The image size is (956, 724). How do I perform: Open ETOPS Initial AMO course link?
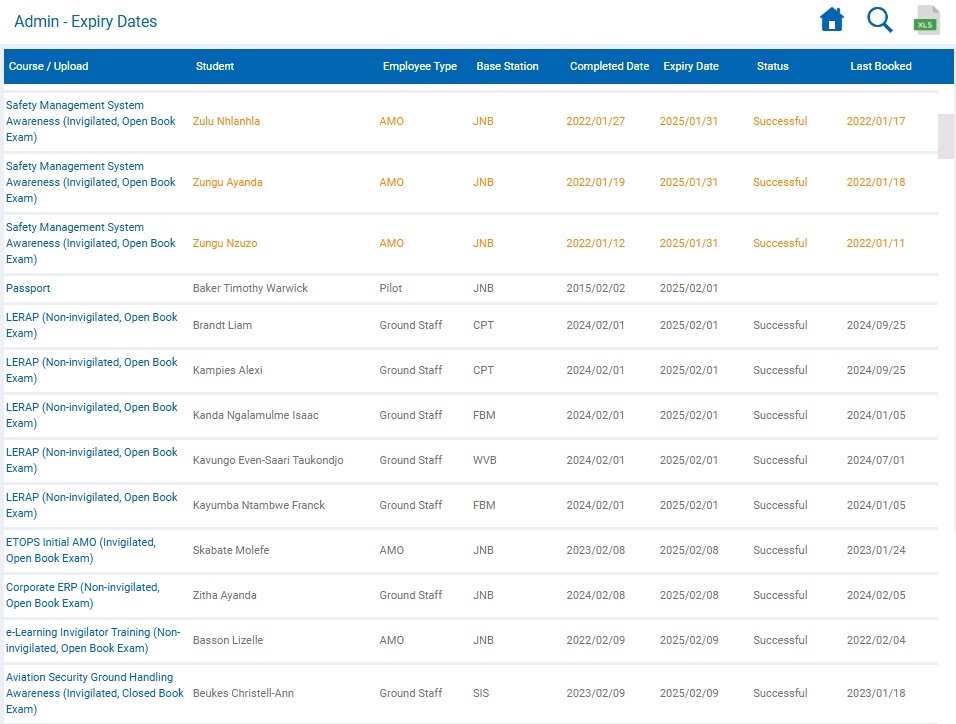[x=81, y=550]
